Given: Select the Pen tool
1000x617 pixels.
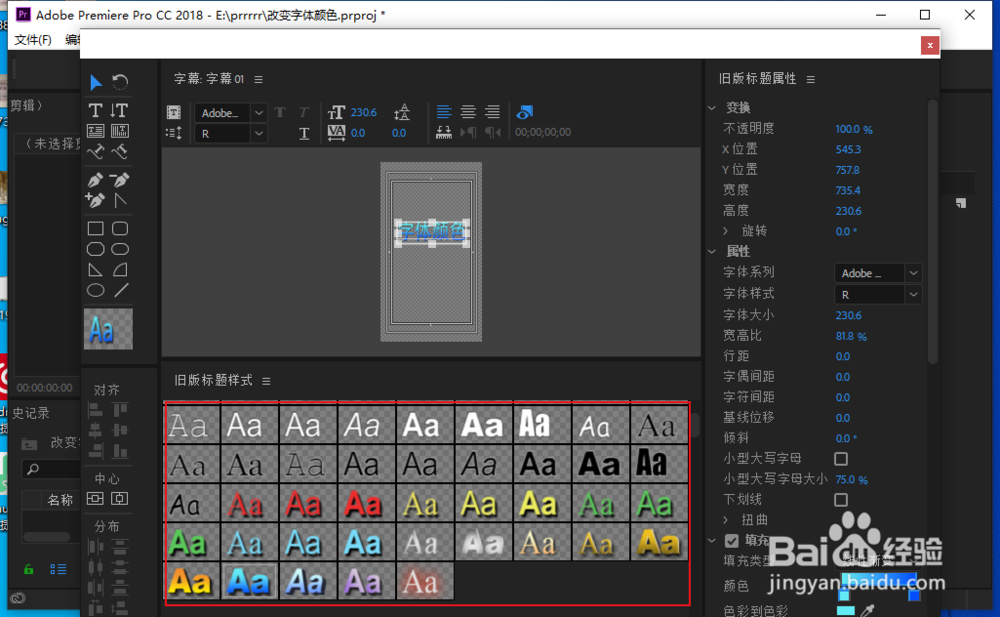Looking at the screenshot, I should [x=96, y=180].
